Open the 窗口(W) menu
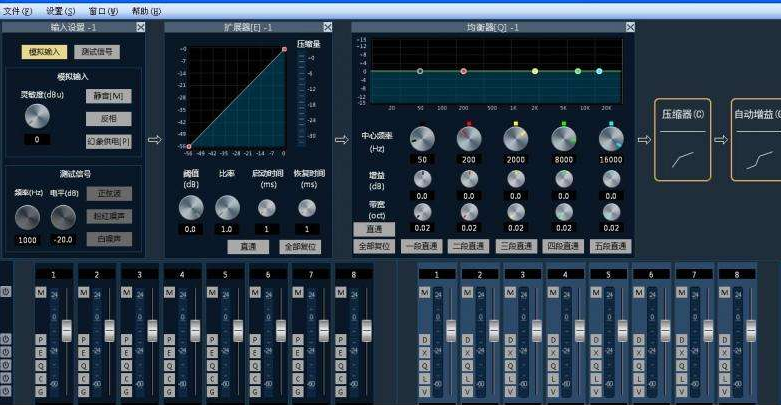 pos(103,11)
